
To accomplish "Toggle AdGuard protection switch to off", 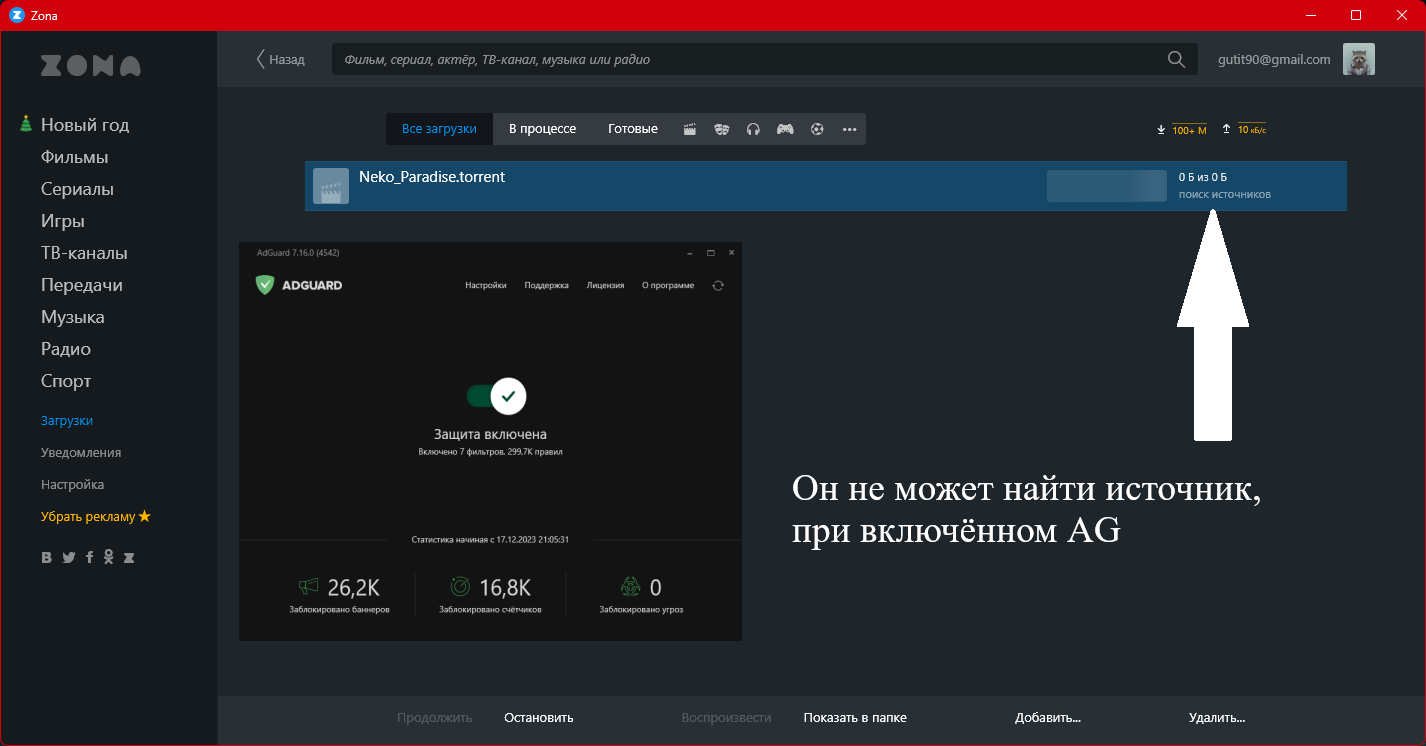I will 490,396.
